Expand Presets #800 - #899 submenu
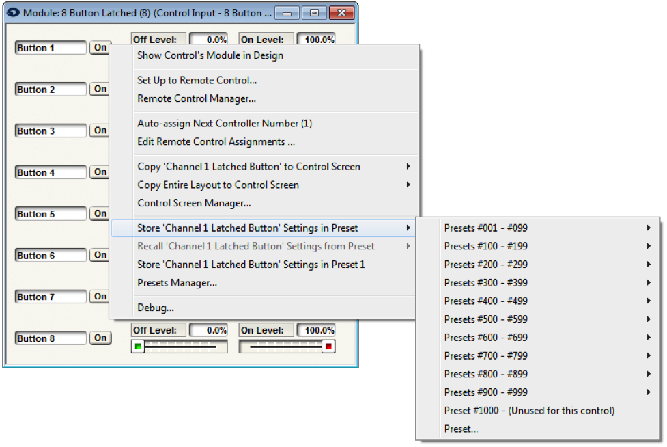667x447 pixels. click(538, 374)
